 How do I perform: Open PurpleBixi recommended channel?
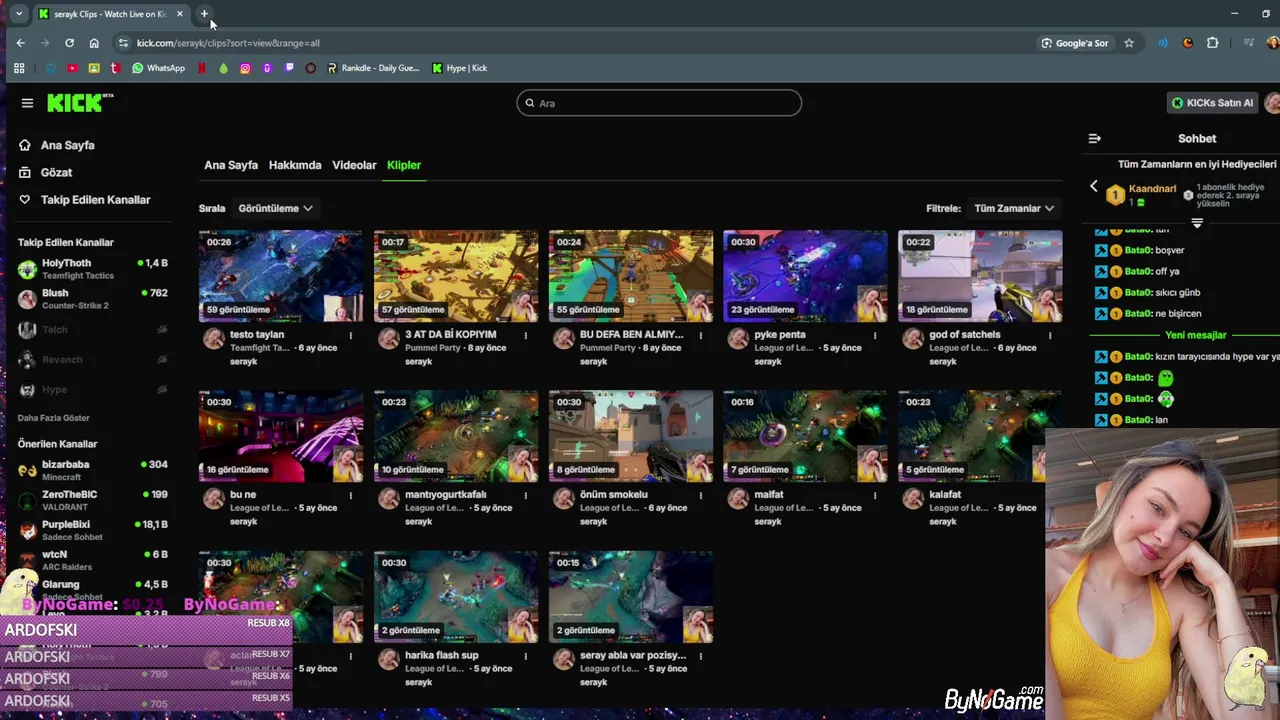pos(92,530)
